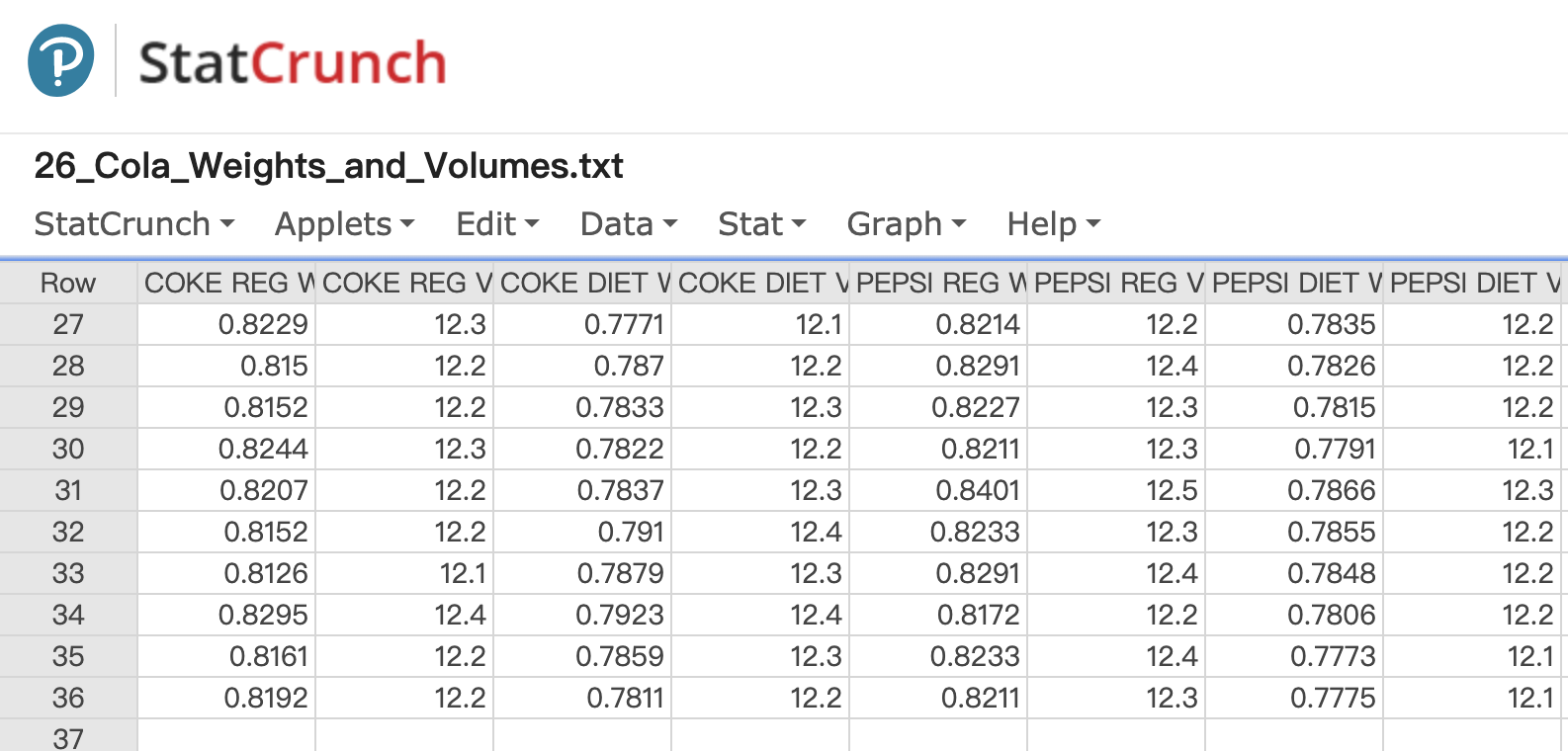Click cell with value 0.8227
The image size is (1568, 751).
point(938,407)
